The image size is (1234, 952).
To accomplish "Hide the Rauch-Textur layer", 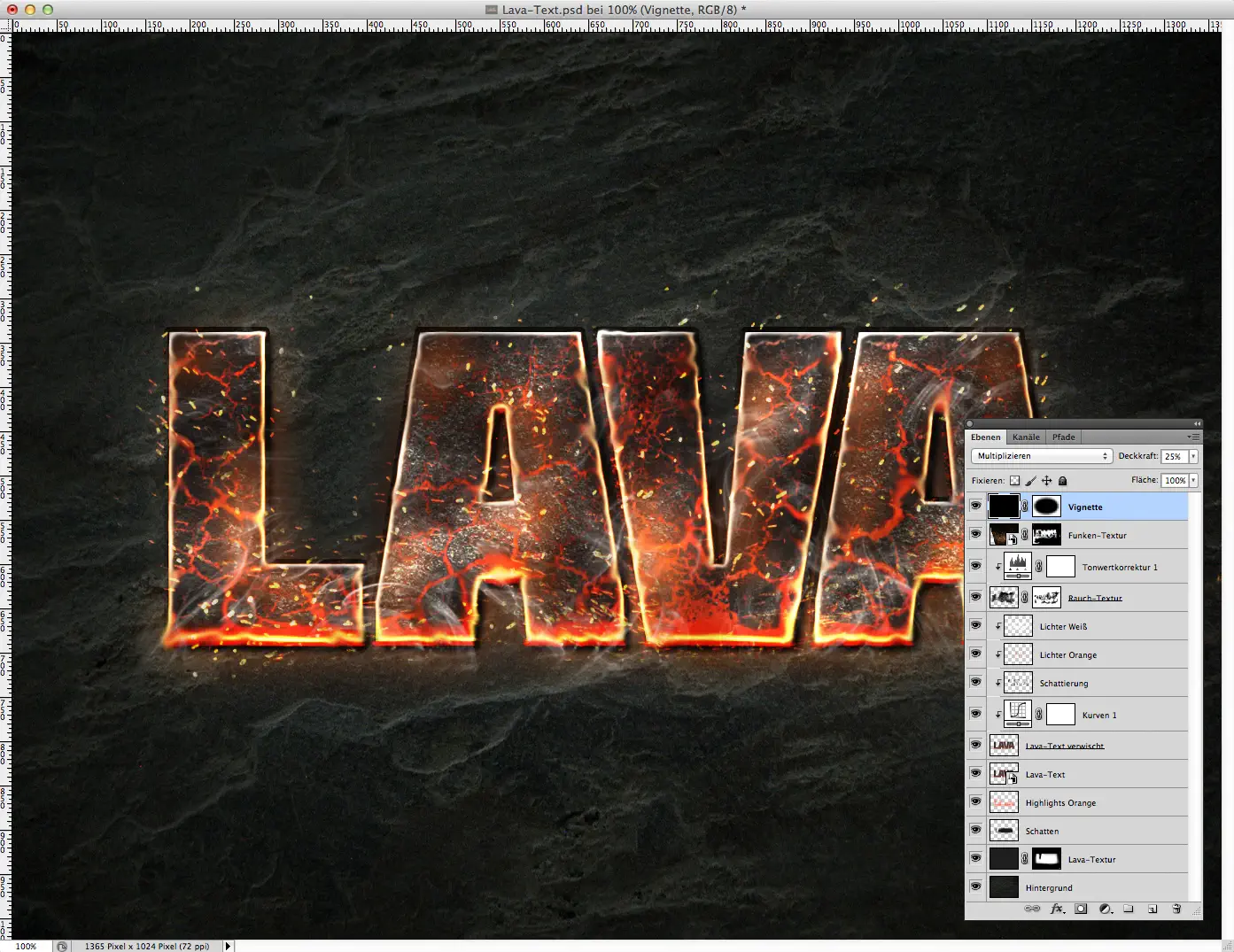I will coord(975,597).
